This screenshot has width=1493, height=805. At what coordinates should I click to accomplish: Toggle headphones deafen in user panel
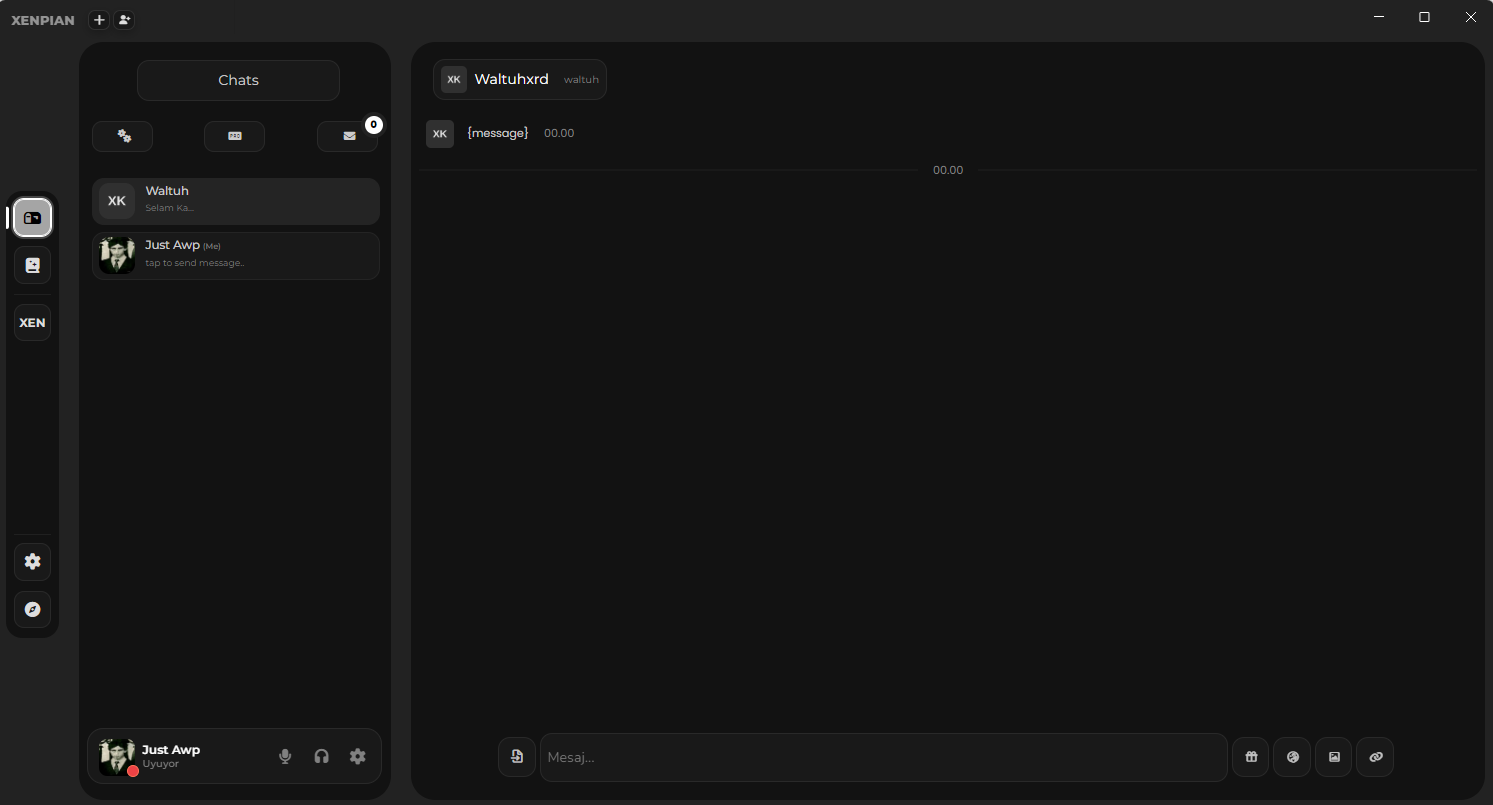[x=321, y=756]
